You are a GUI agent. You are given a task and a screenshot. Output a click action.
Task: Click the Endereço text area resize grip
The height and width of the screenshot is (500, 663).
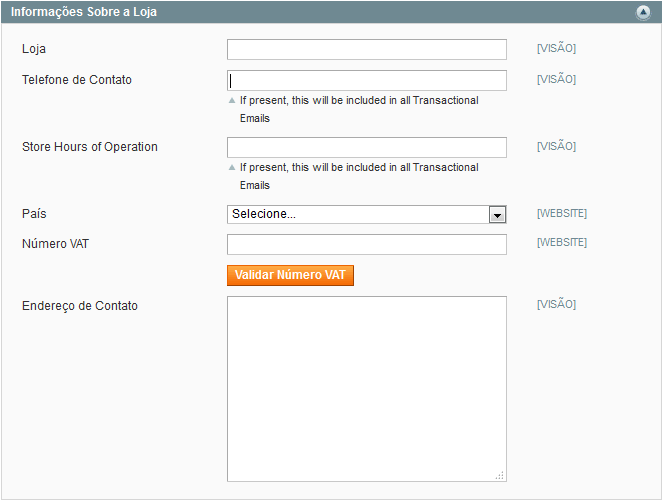tap(500, 475)
